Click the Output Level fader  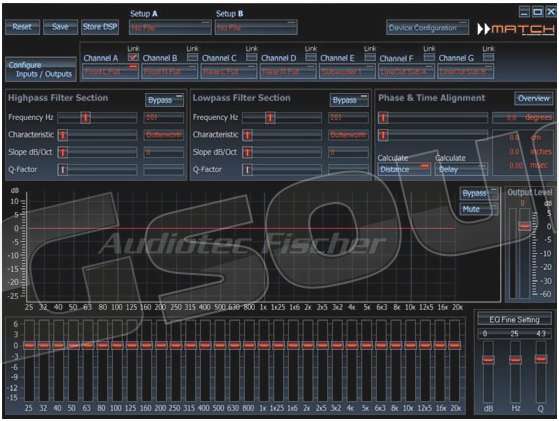click(x=524, y=226)
